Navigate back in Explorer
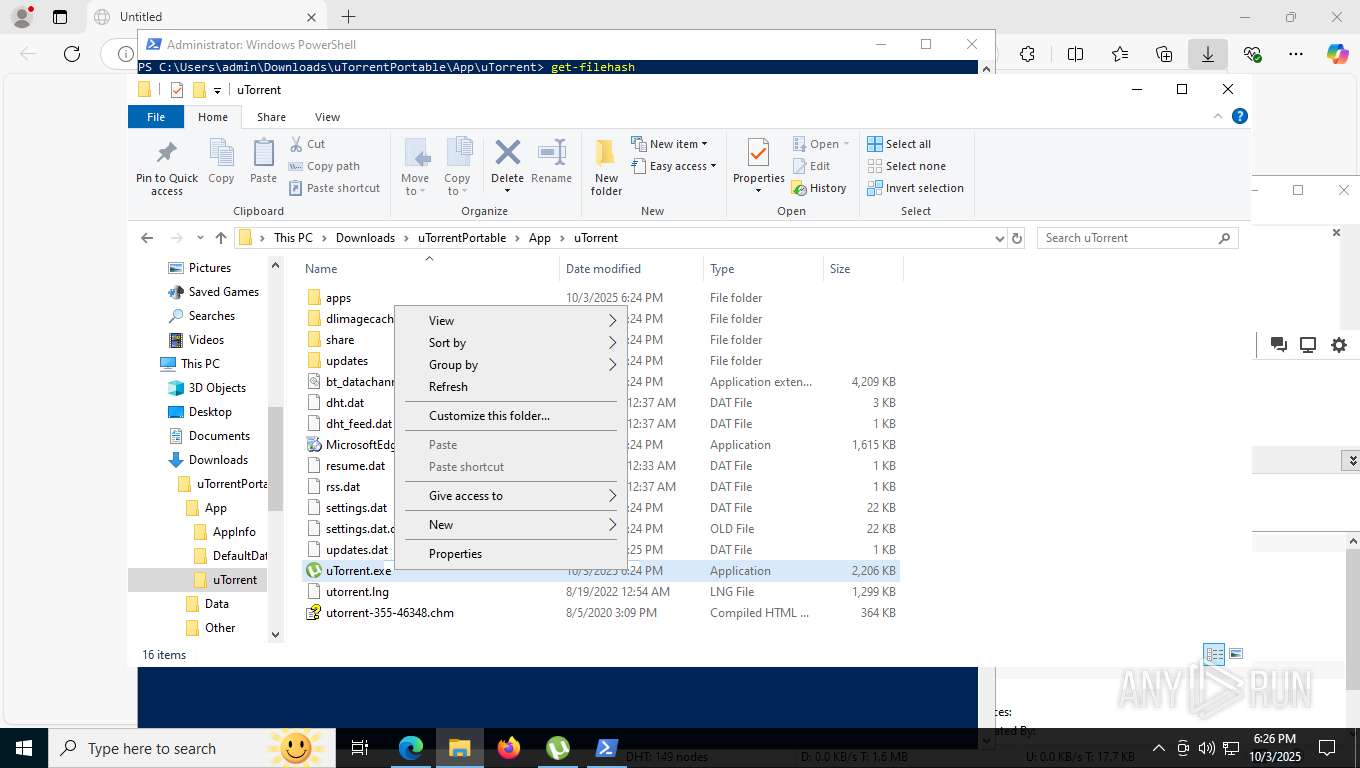Screen dimensions: 1360x768 pos(147,238)
